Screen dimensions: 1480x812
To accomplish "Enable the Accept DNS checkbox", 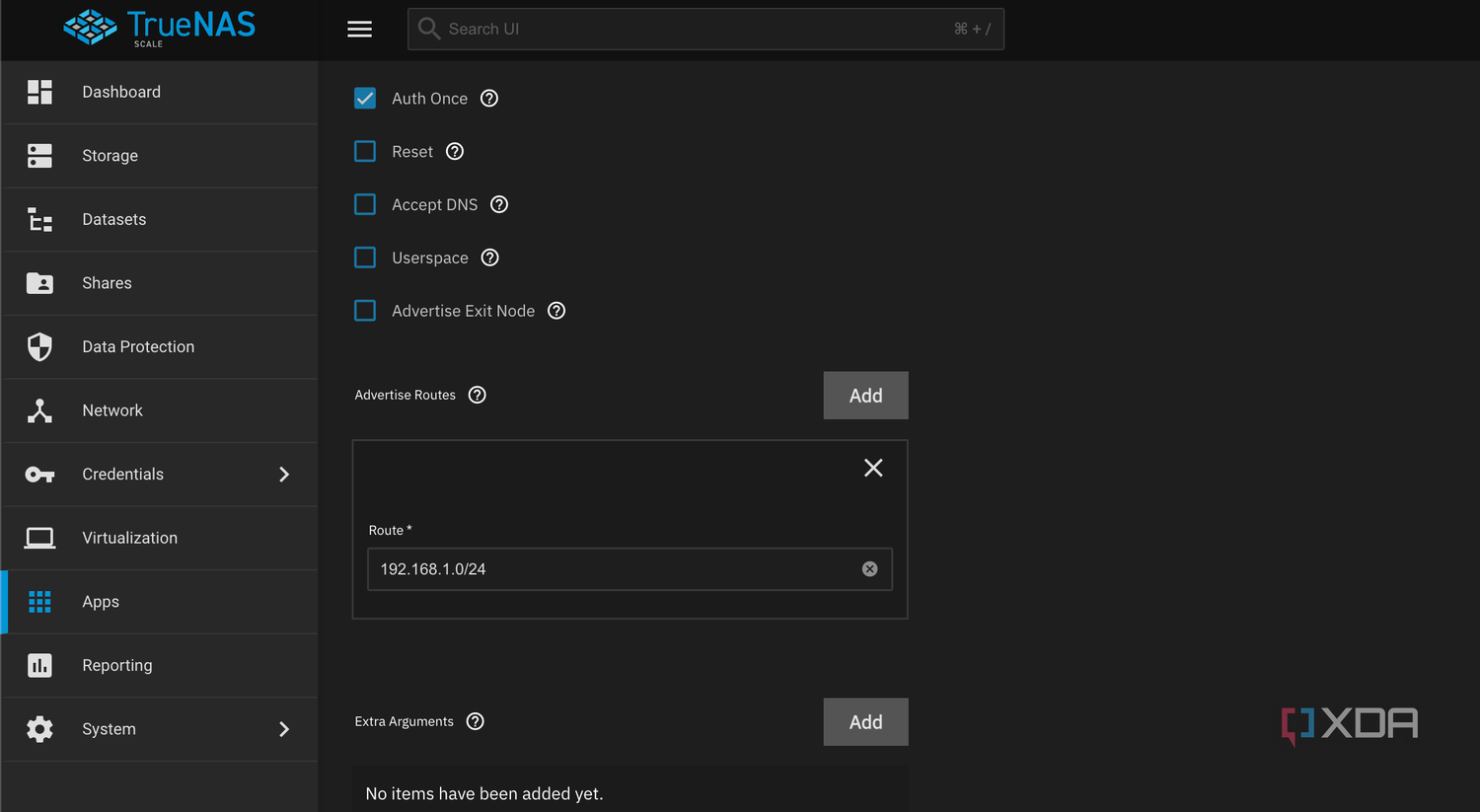I will (x=365, y=204).
